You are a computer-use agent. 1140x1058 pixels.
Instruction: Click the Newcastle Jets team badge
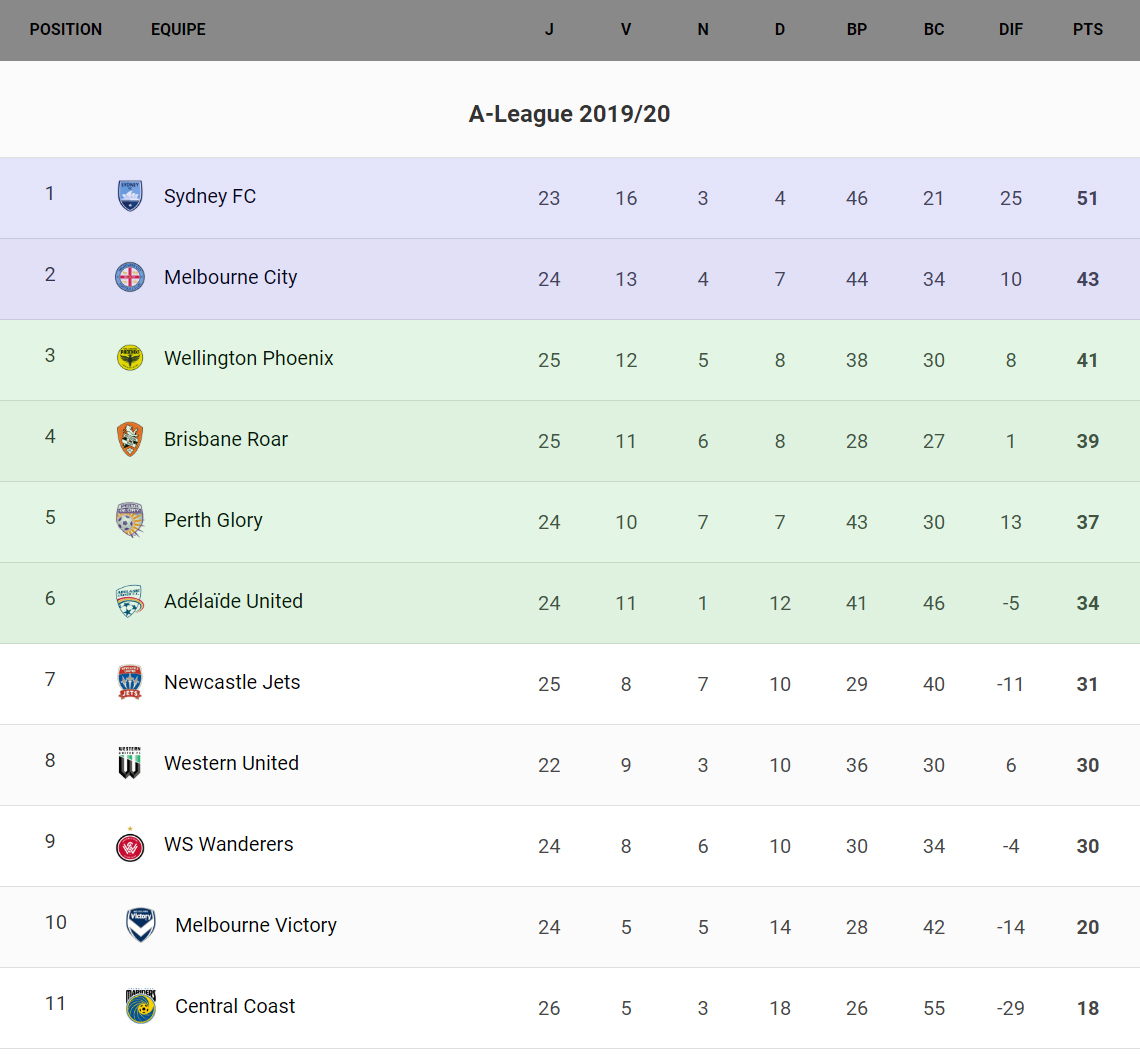pos(130,682)
